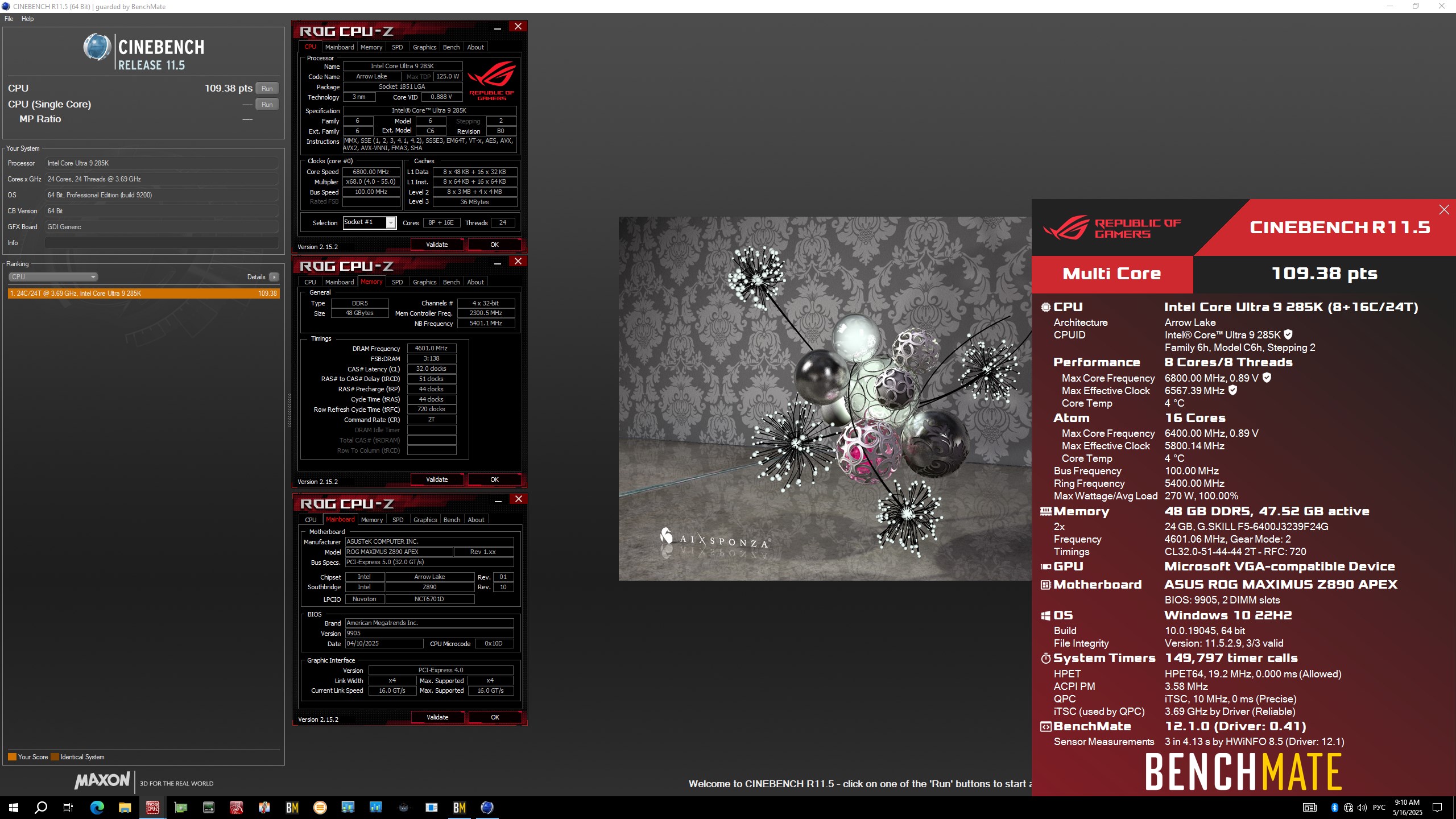Switch to CPU tab in bottom CPU-Z window
The height and width of the screenshot is (819, 1456).
click(311, 520)
